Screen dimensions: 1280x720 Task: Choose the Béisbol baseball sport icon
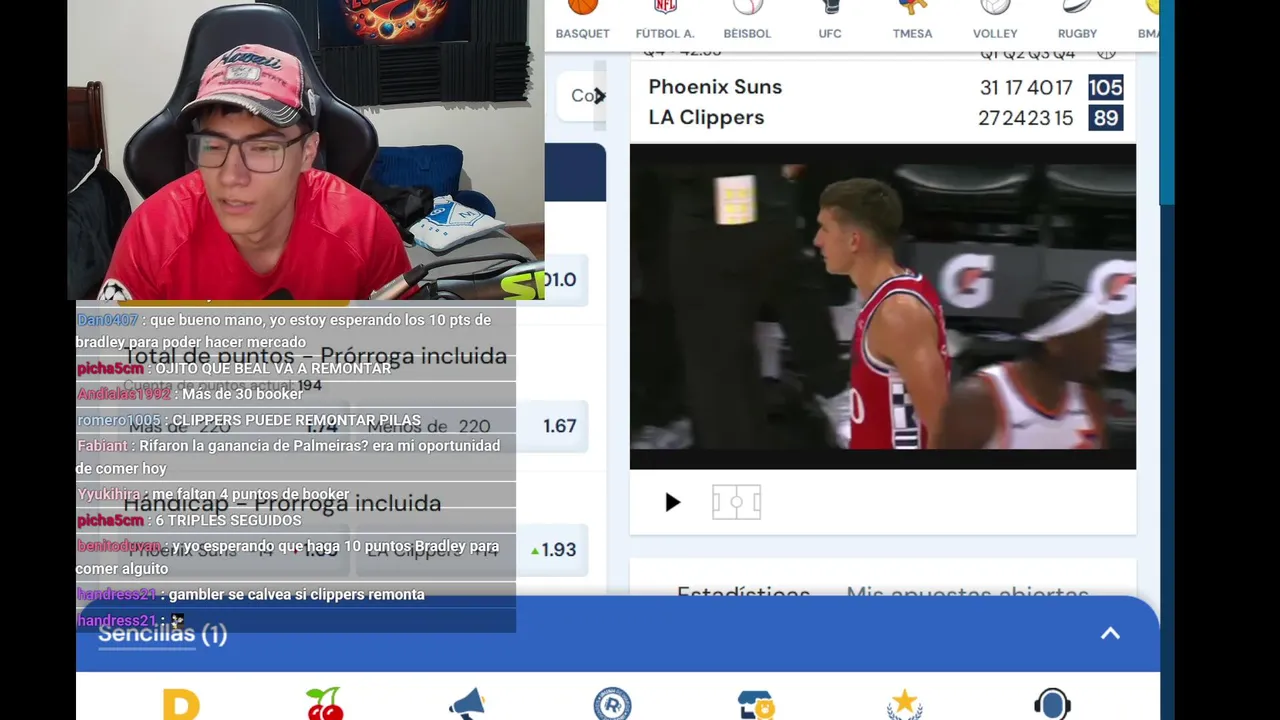747,20
